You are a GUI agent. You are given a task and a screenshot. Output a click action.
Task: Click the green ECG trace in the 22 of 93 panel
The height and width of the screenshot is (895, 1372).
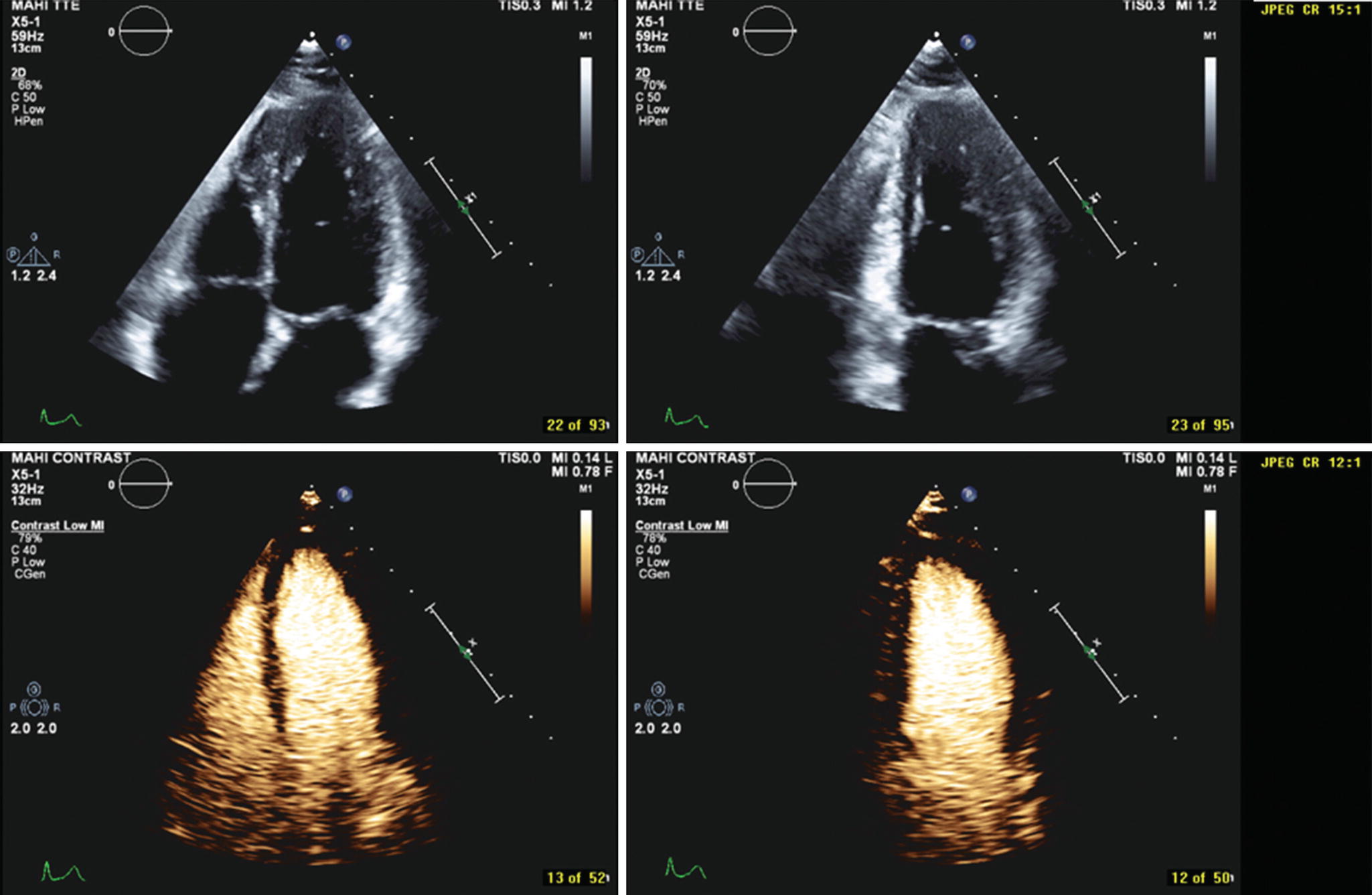[x=60, y=418]
